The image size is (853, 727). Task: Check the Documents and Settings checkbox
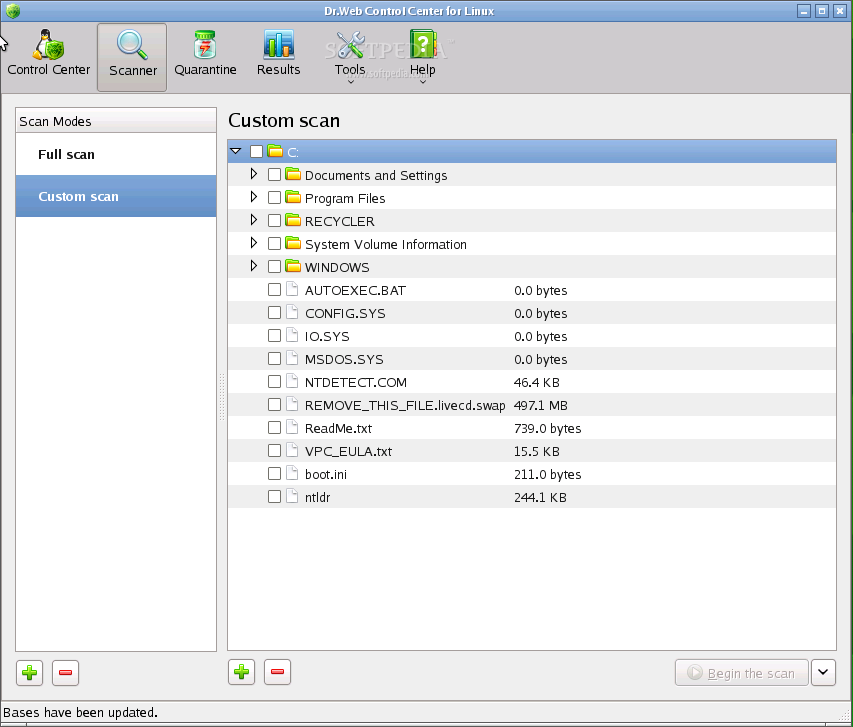[x=274, y=174]
